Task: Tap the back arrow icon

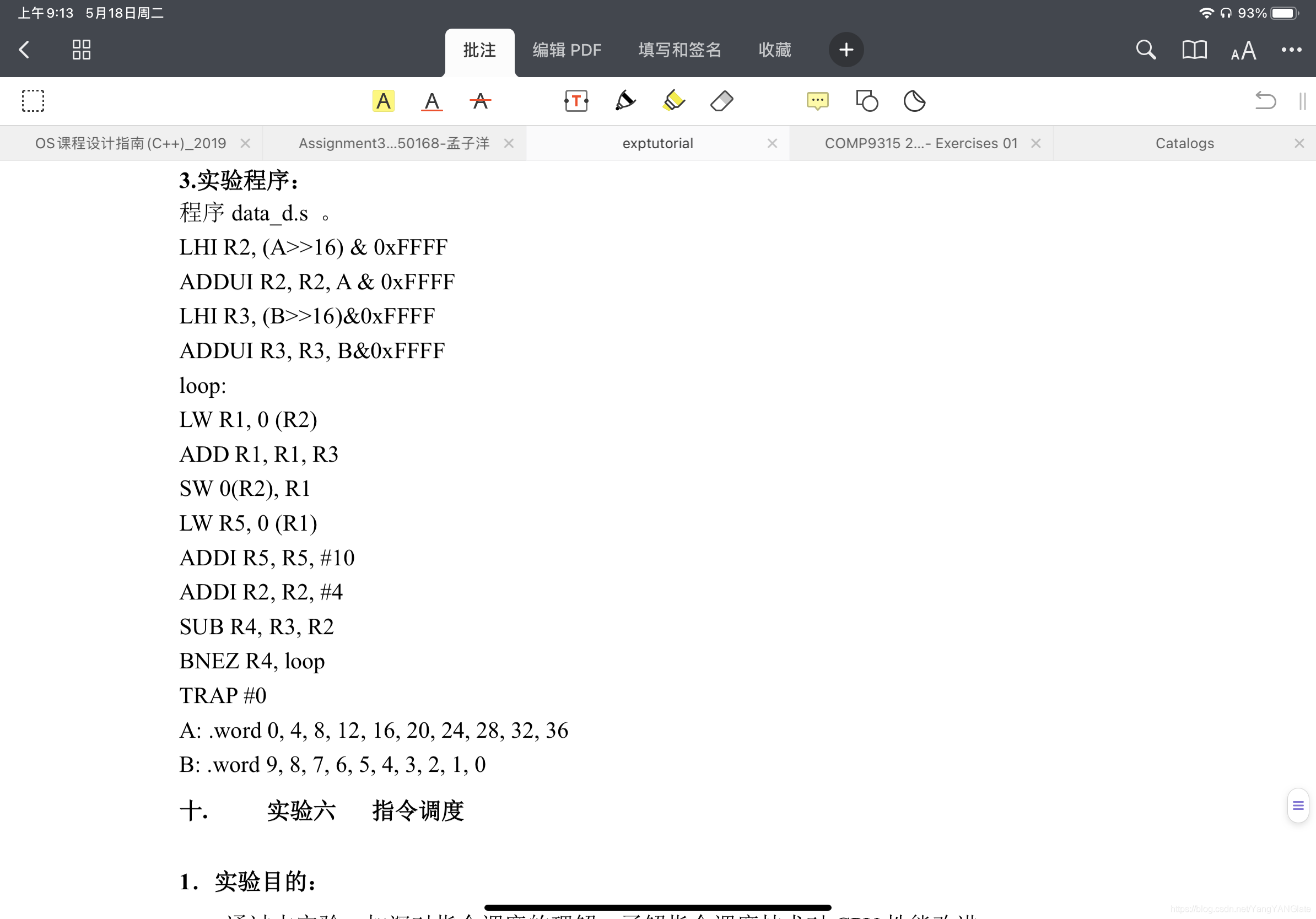Action: point(24,50)
